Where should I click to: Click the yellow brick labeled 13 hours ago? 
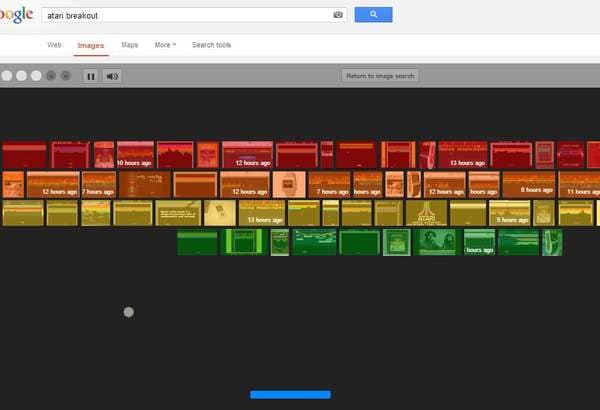[x=262, y=213]
